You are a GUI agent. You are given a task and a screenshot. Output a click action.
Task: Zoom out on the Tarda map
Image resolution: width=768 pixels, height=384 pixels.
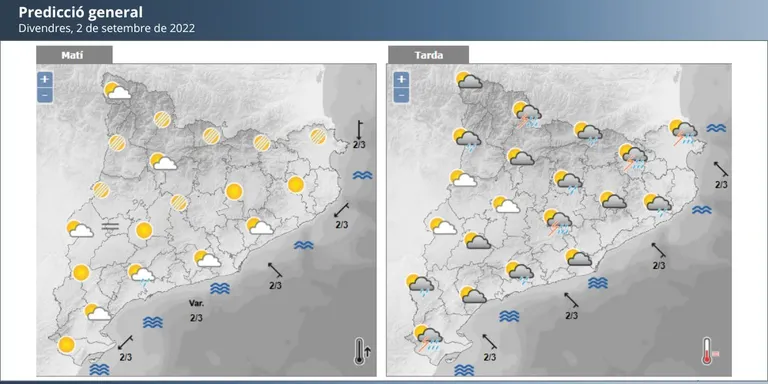coord(401,95)
